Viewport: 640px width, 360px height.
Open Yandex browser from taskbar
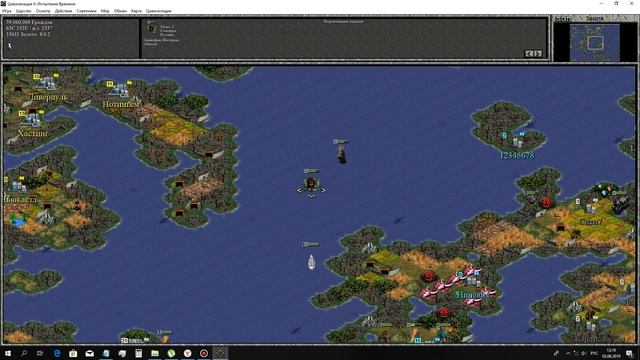point(187,353)
